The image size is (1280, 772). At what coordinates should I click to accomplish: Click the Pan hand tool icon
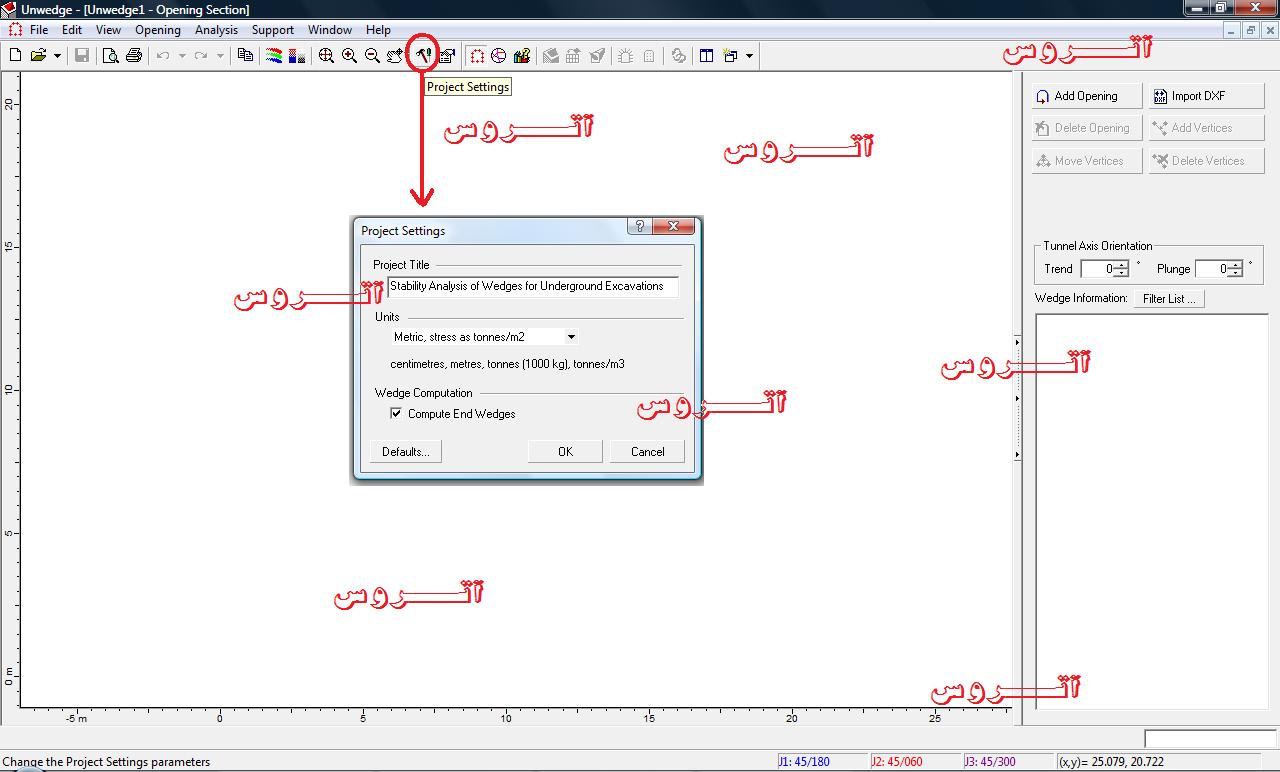[x=395, y=56]
